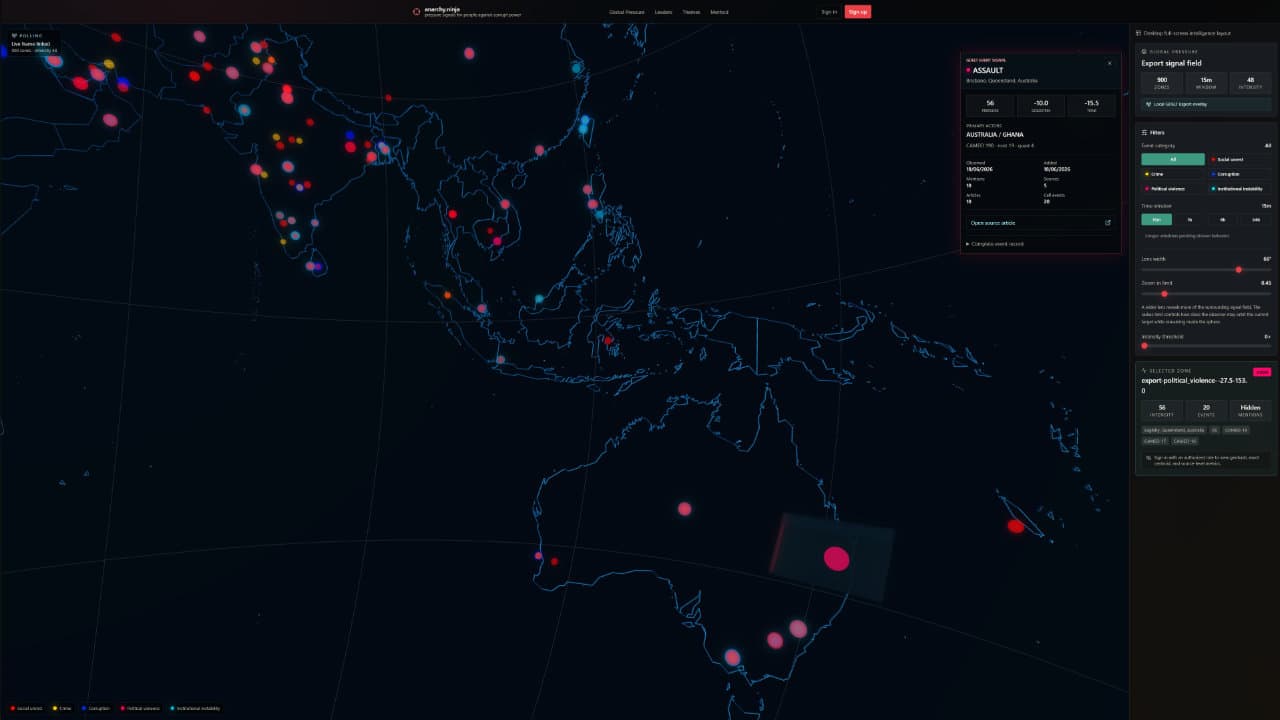
Task: Filter by All event categories
Action: click(1173, 159)
